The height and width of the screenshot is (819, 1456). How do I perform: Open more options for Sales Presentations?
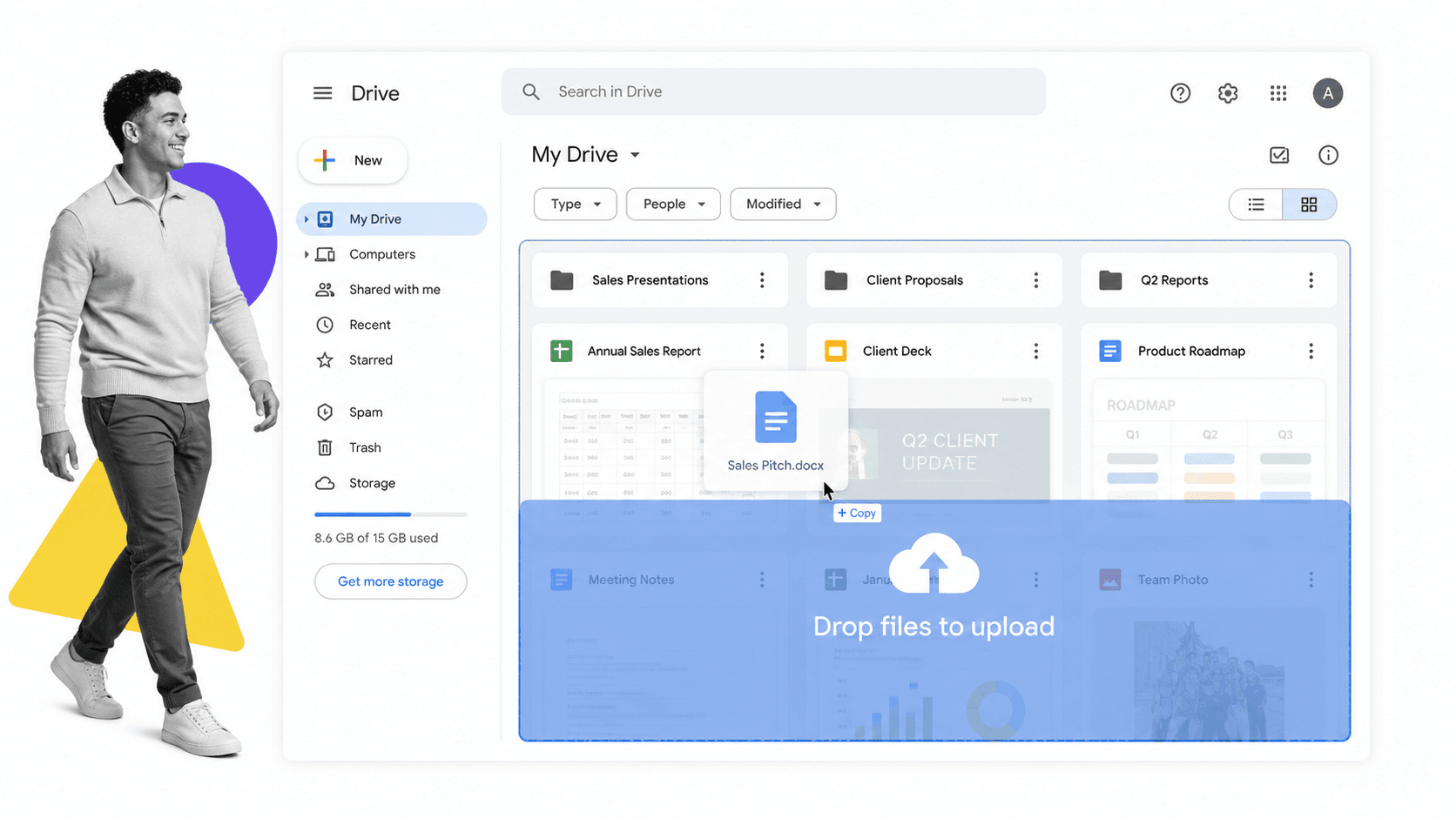pos(762,280)
